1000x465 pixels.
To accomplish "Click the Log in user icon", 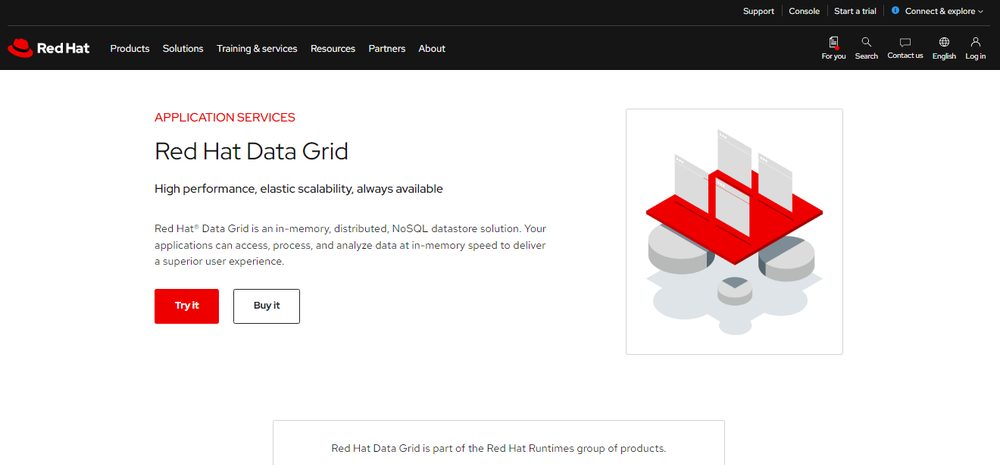I will point(975,42).
